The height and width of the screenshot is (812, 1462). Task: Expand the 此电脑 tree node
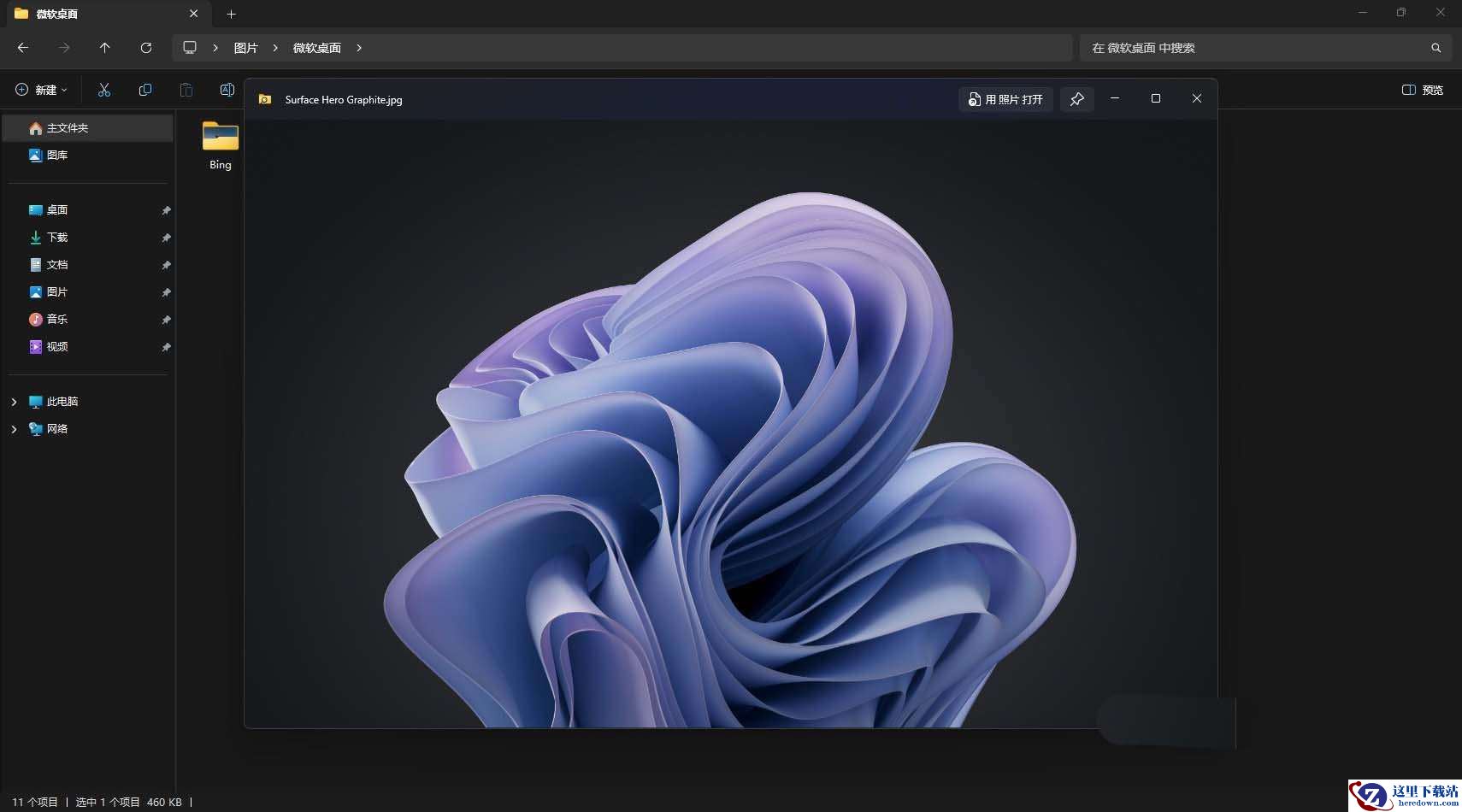(x=14, y=402)
